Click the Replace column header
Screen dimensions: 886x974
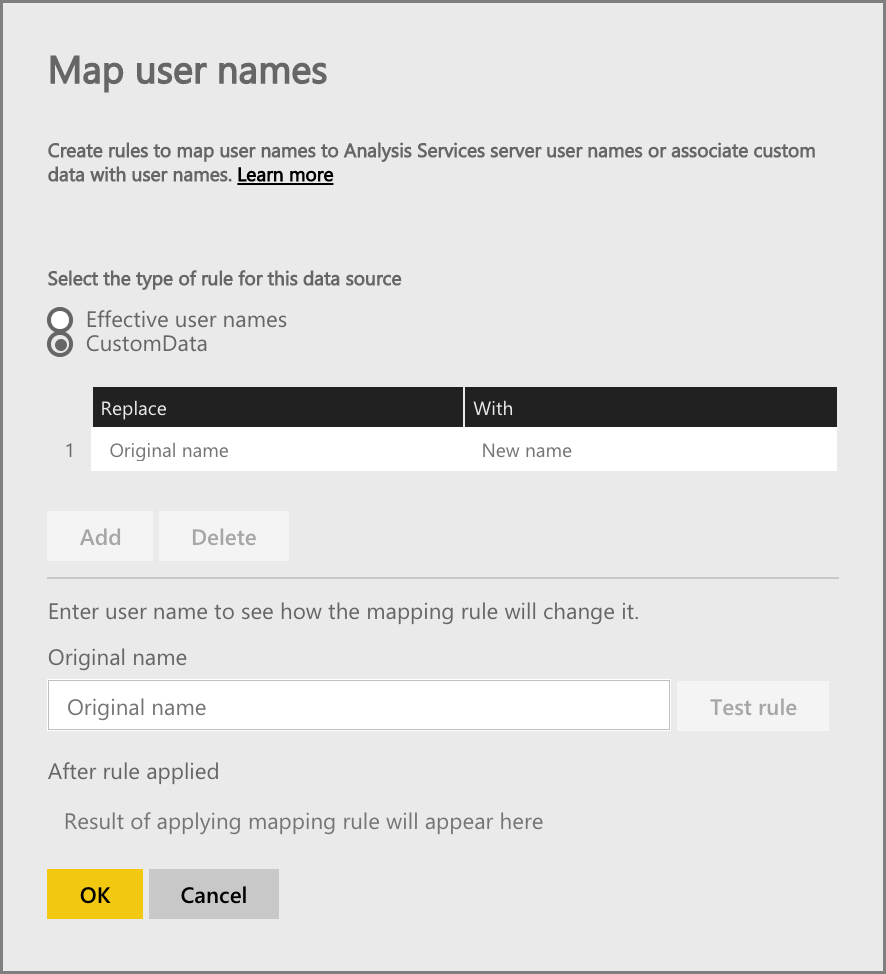point(278,407)
